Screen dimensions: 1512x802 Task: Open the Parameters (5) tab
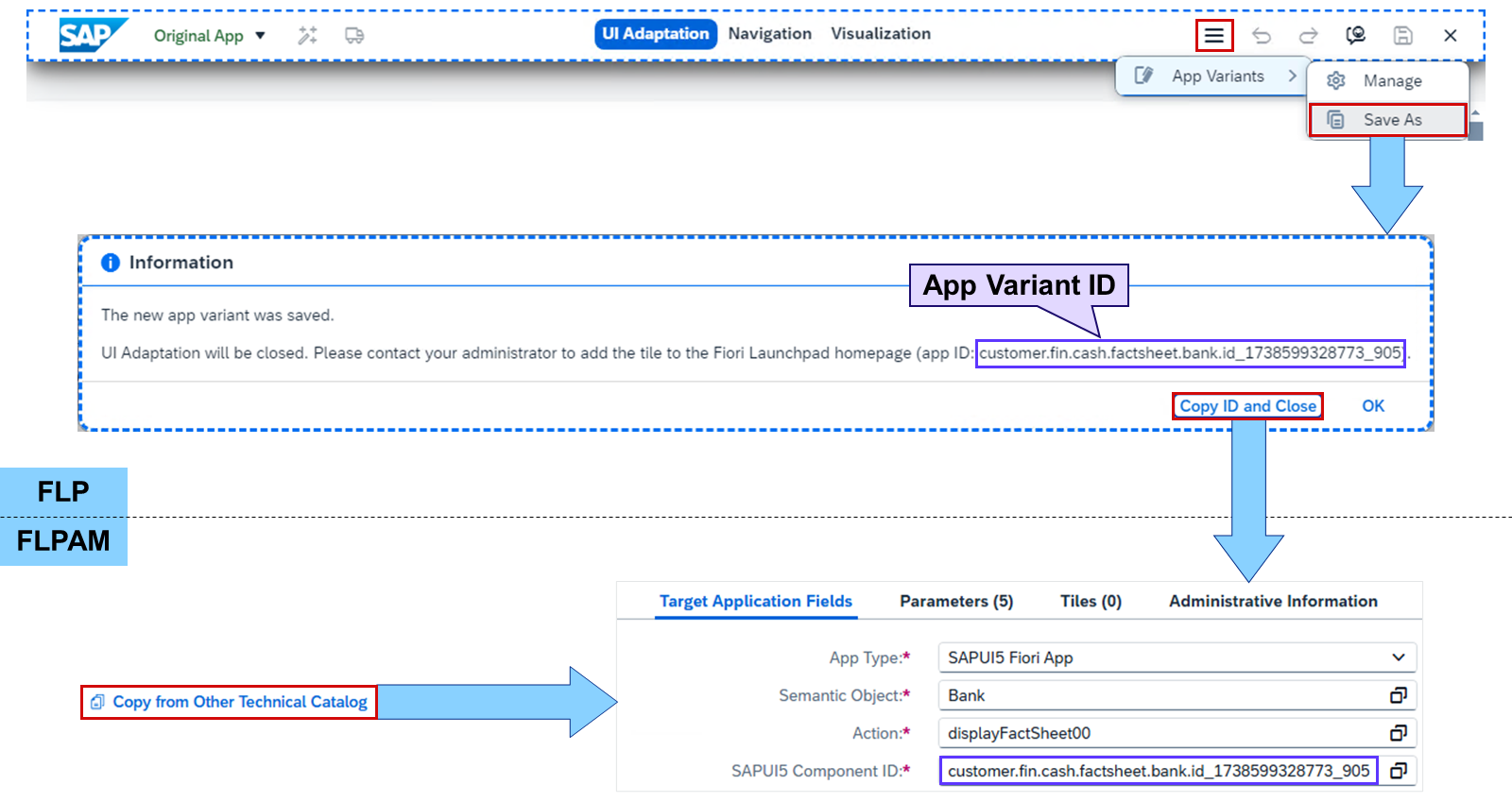coord(956,602)
